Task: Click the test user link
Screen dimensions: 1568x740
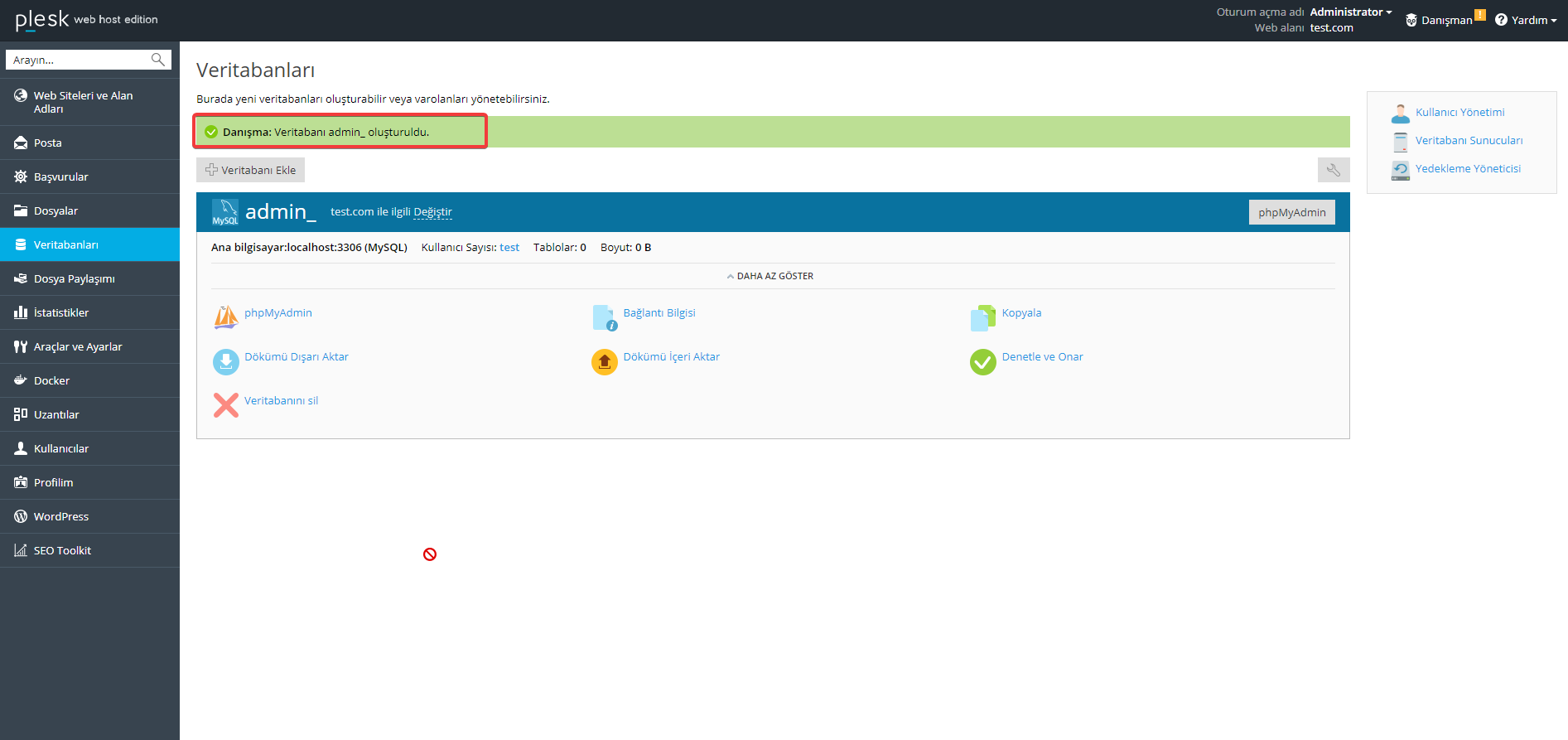Action: point(509,247)
